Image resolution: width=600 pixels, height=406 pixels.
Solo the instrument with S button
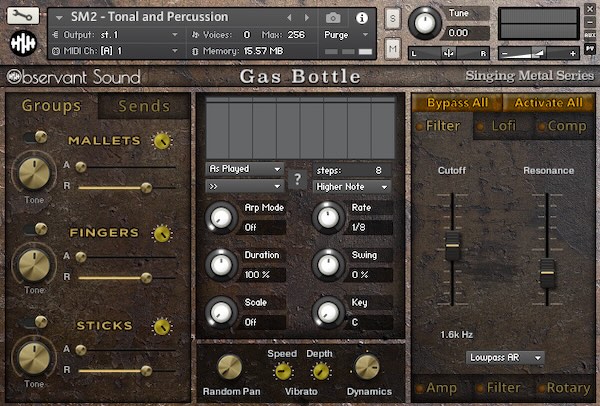tap(393, 18)
